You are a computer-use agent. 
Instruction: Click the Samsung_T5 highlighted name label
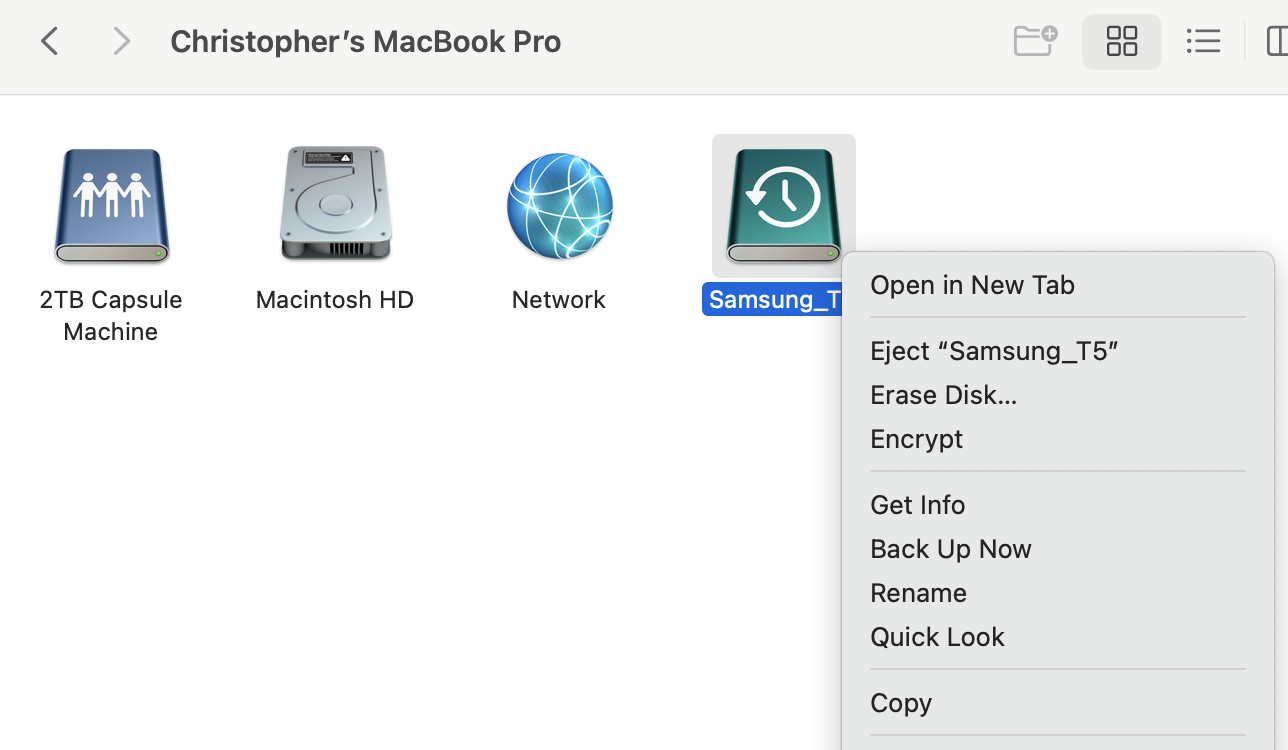[773, 299]
